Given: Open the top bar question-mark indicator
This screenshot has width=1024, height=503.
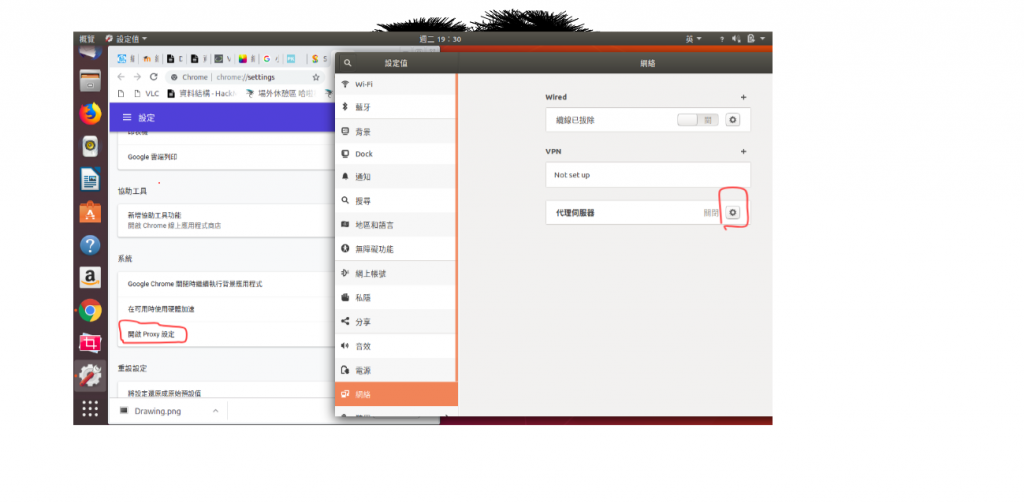Looking at the screenshot, I should pyautogui.click(x=722, y=39).
